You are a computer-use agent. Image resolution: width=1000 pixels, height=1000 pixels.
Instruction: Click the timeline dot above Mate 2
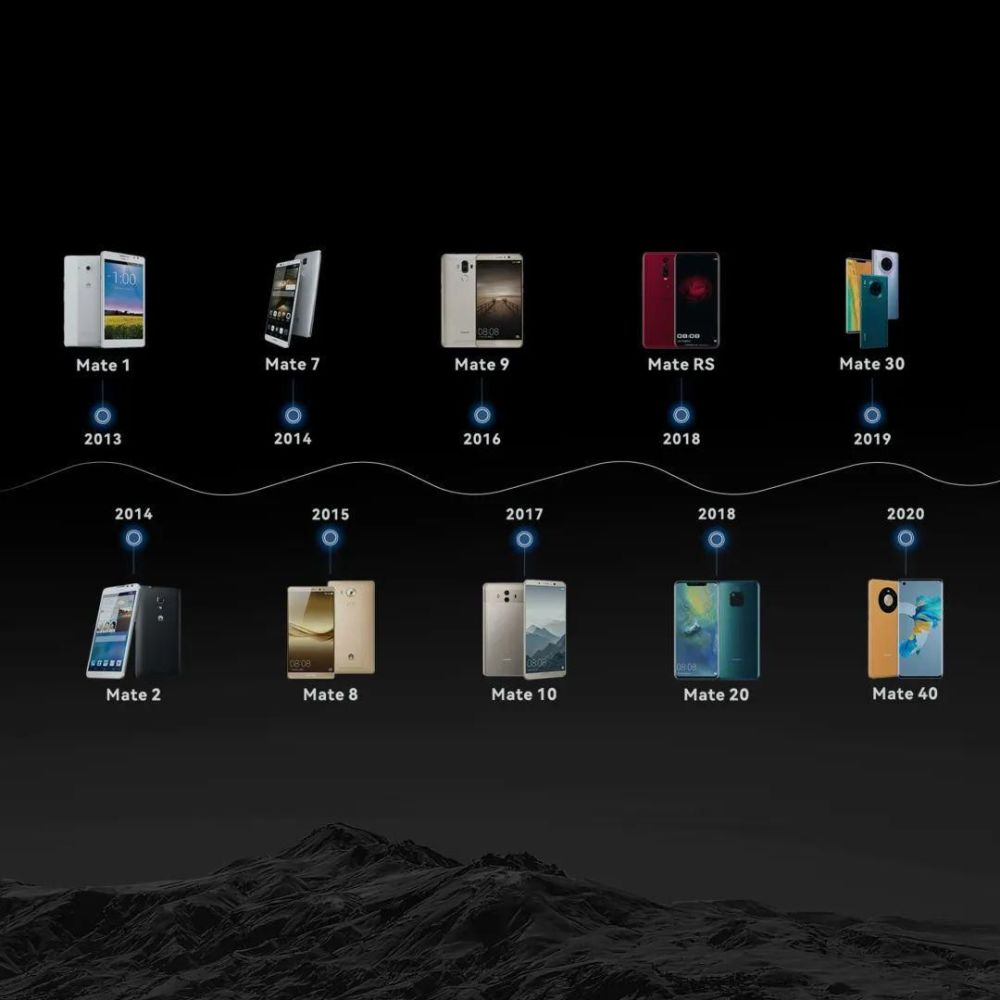click(x=133, y=538)
